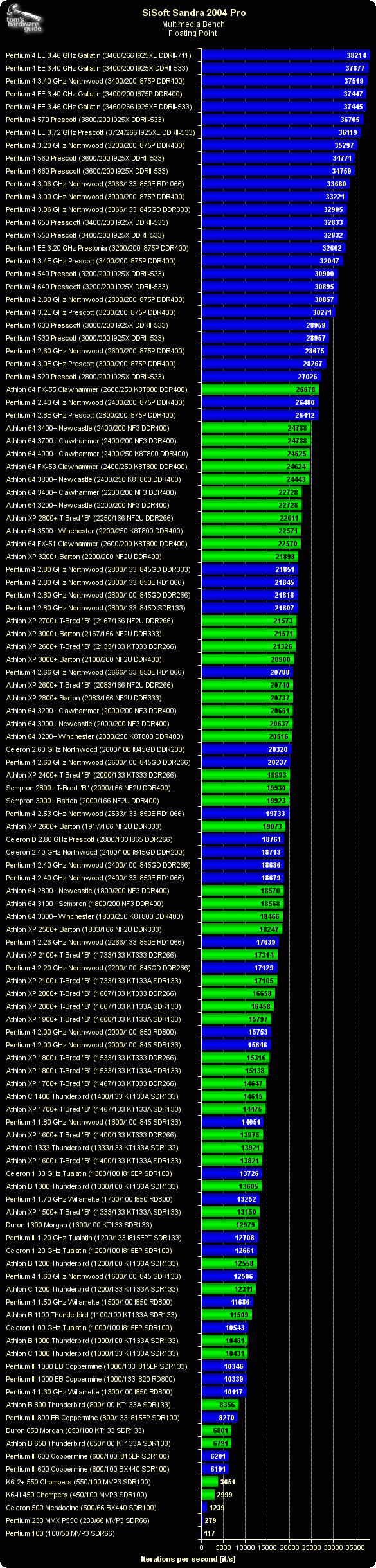Image resolution: width=376 pixels, height=1568 pixels.
Task: Click the blue bar showing 36119
Action: tap(281, 132)
